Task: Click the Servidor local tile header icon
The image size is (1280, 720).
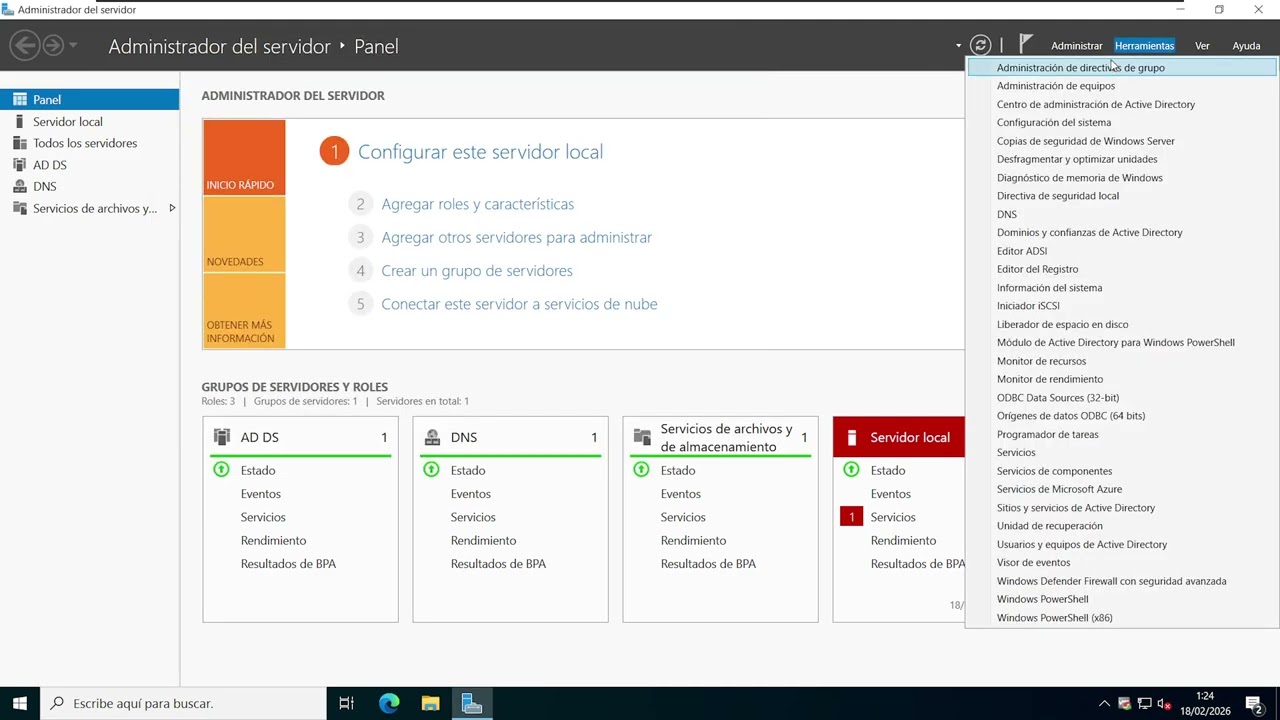Action: [x=852, y=437]
